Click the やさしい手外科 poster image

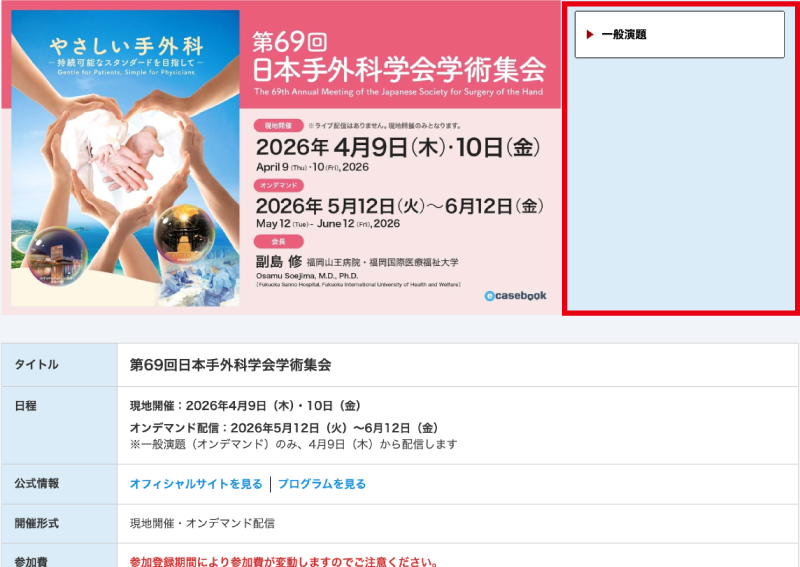[126, 158]
